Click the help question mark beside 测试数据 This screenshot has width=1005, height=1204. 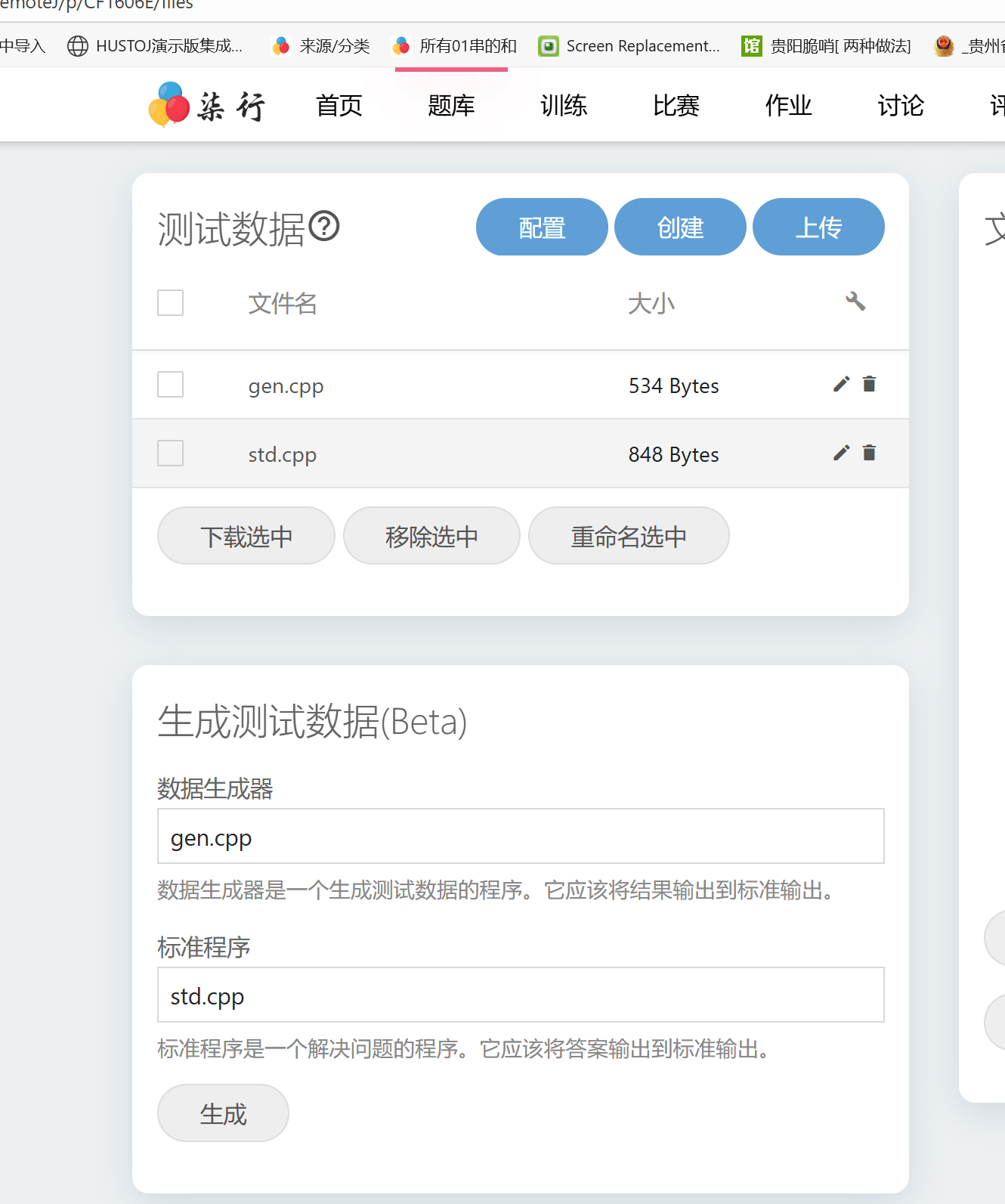tap(325, 226)
